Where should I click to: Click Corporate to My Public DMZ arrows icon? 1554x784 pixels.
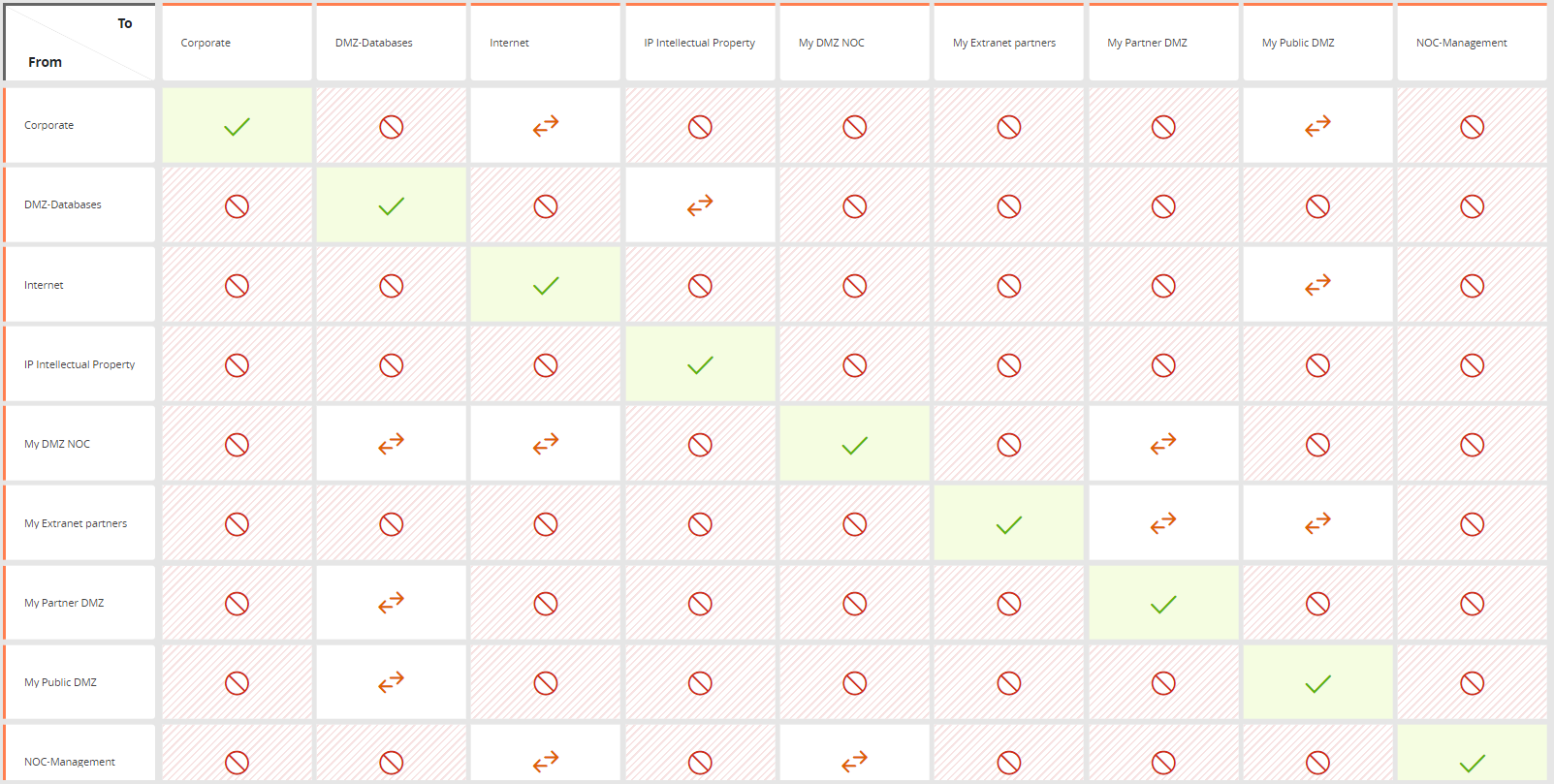[x=1317, y=126]
